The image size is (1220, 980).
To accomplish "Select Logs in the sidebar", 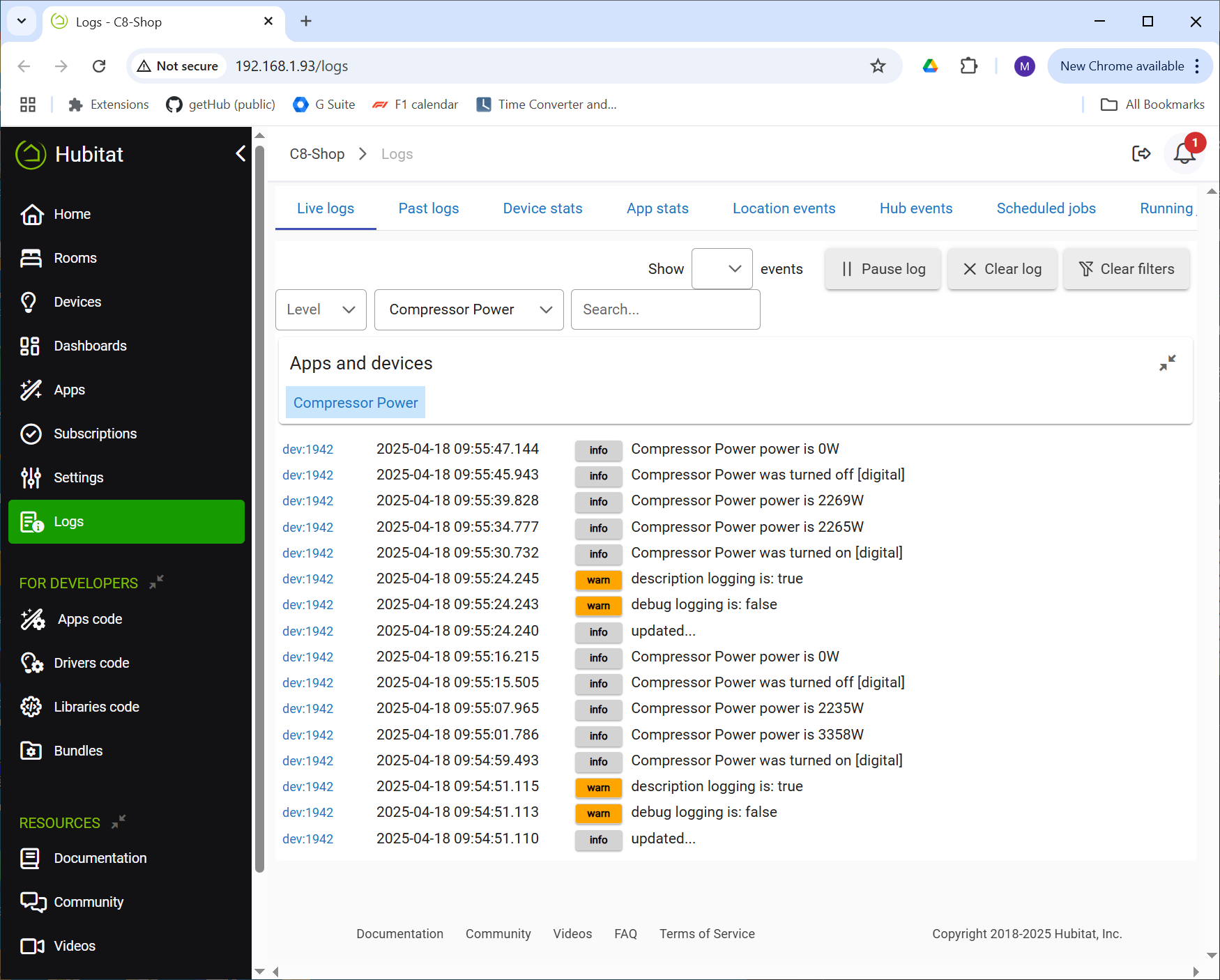I will point(126,521).
